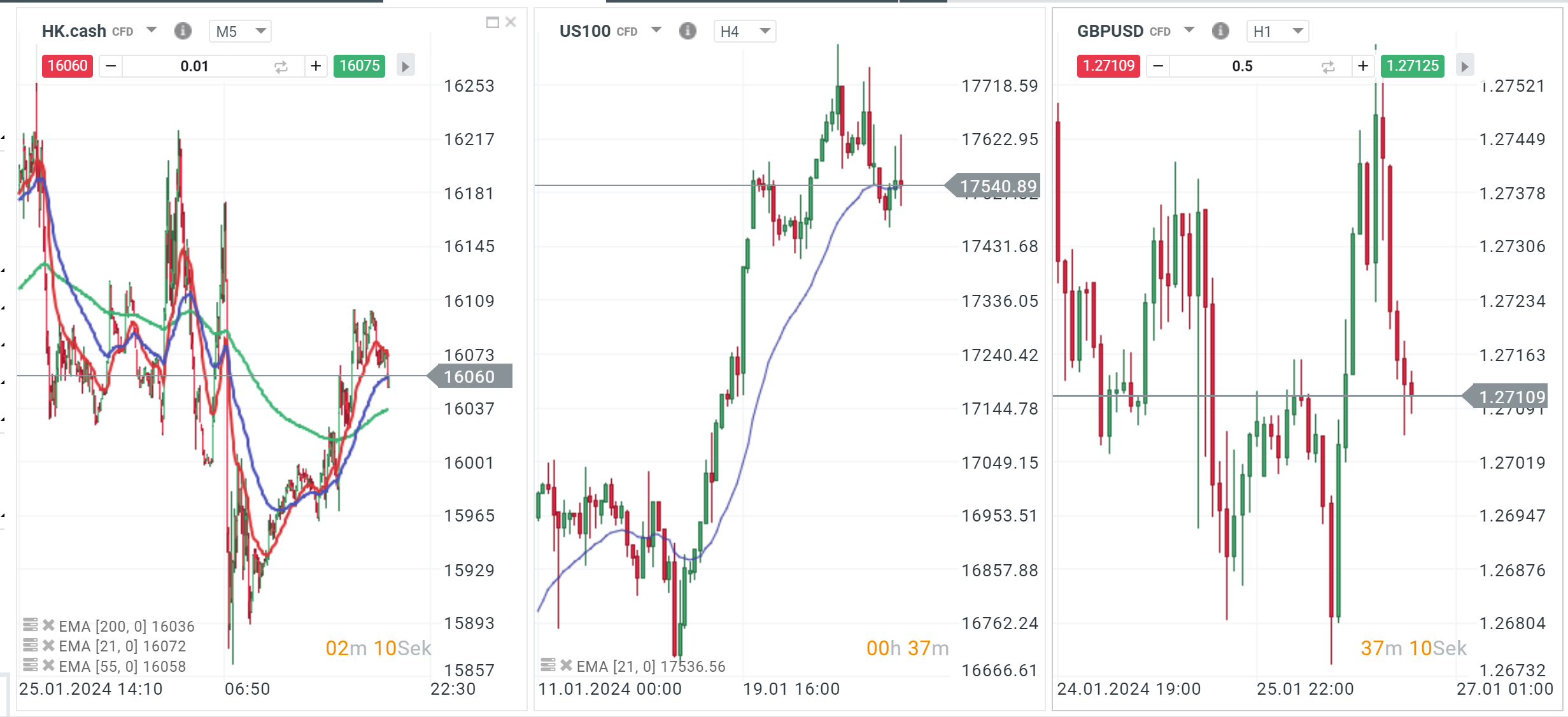Open GBPUSD instrument info icon
This screenshot has width=1568, height=717.
tap(1220, 31)
